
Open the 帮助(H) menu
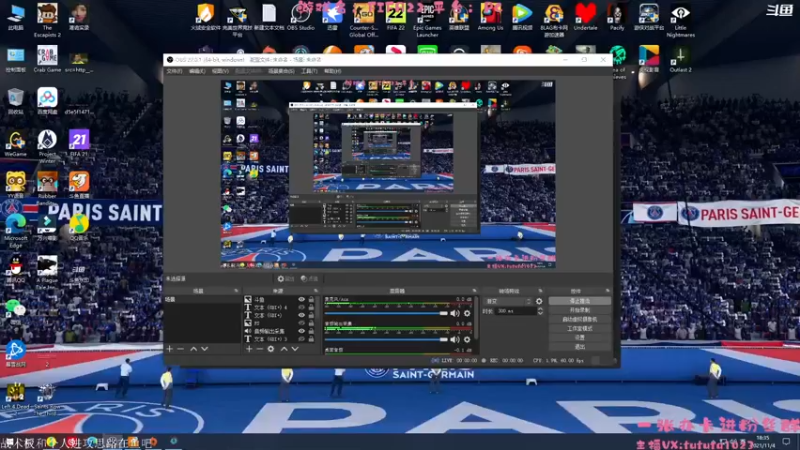[x=332, y=71]
